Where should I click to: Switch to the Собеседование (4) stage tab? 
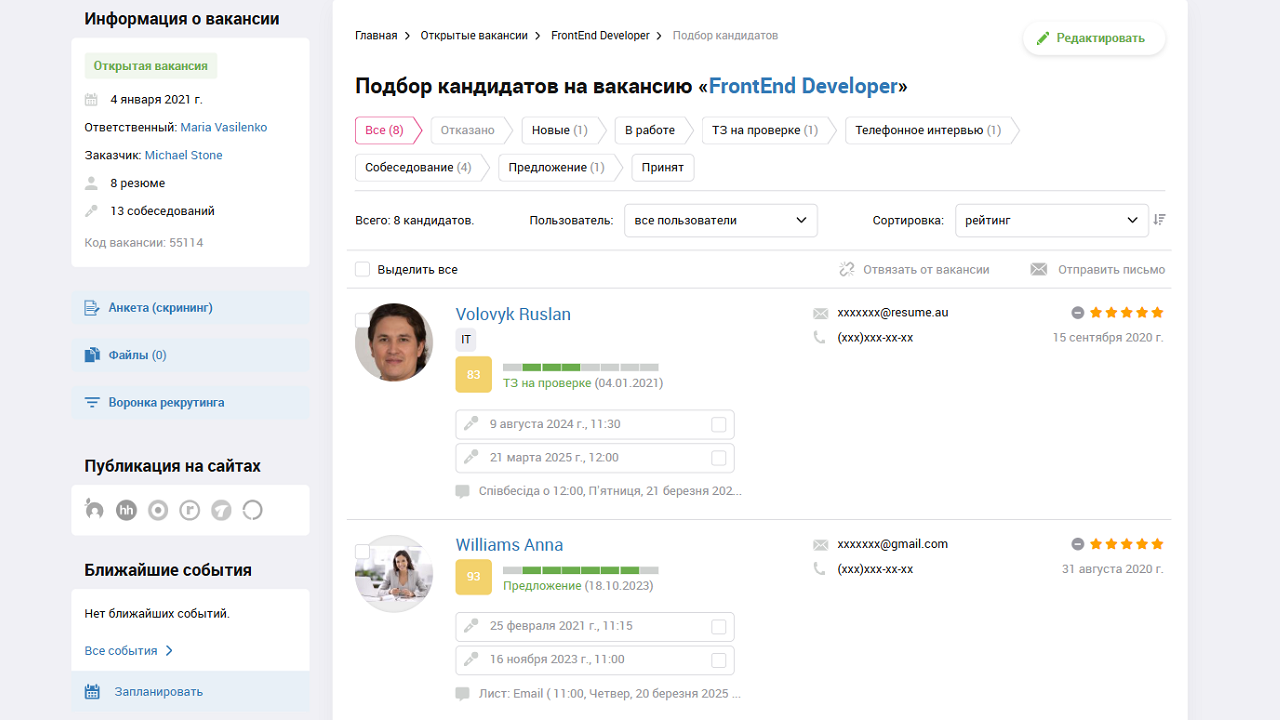pyautogui.click(x=418, y=167)
